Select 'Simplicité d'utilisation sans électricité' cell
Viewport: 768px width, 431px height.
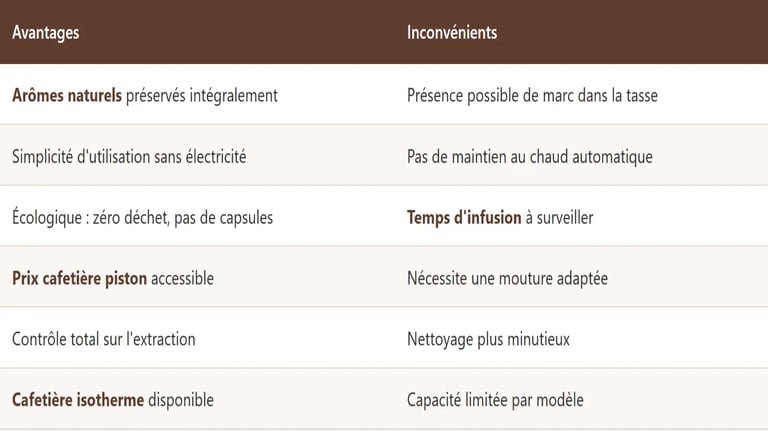click(129, 157)
